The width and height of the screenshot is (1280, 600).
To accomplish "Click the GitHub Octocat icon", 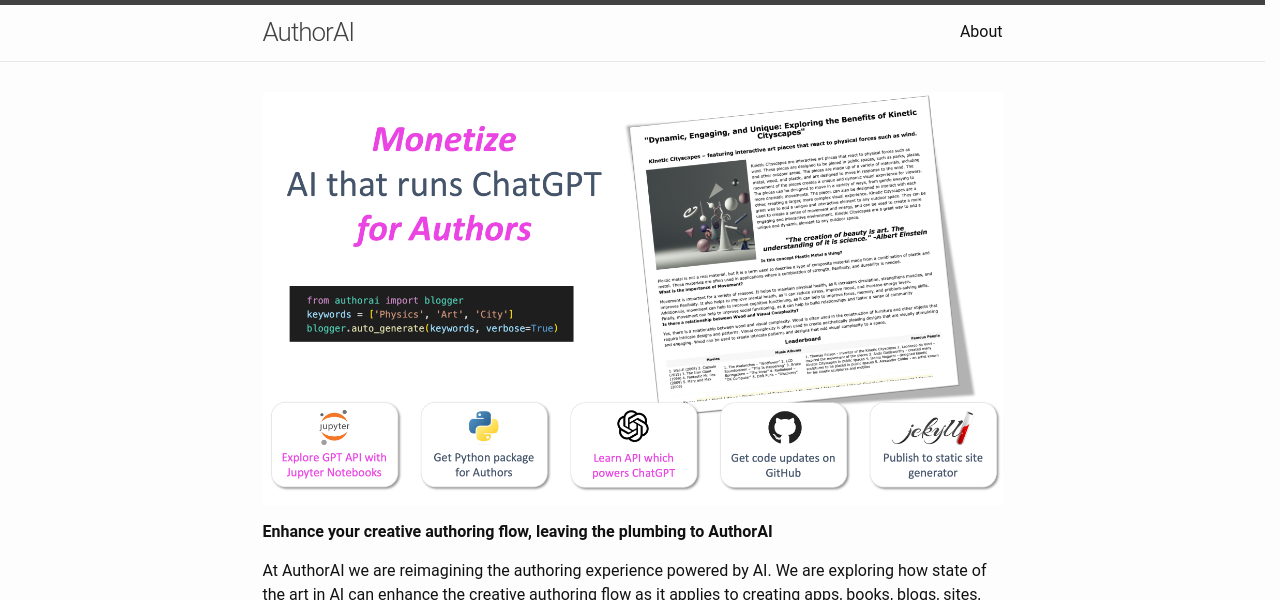I will click(784, 427).
